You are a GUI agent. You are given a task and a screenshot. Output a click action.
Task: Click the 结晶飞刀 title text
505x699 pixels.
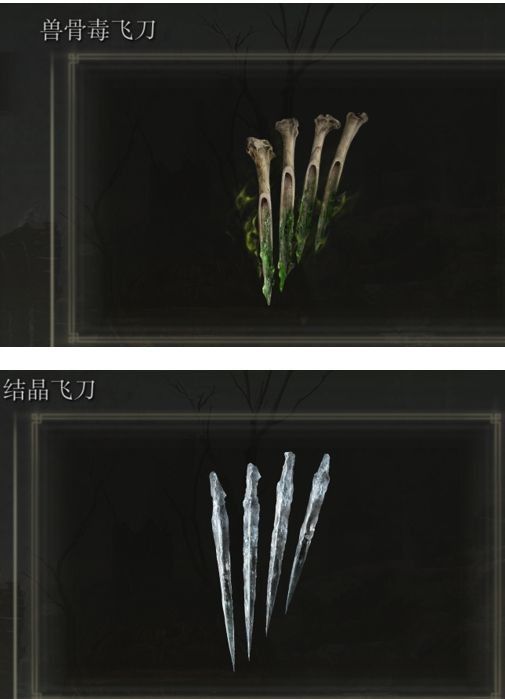pos(49,389)
